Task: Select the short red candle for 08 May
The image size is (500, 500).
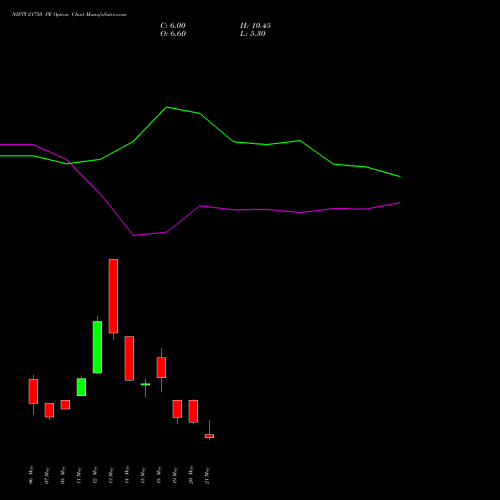Action: [x=65, y=405]
